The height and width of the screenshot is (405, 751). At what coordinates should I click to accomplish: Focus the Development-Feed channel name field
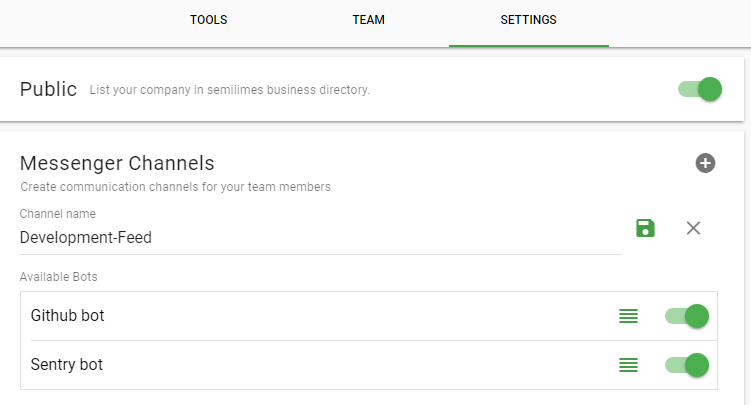[x=320, y=237]
